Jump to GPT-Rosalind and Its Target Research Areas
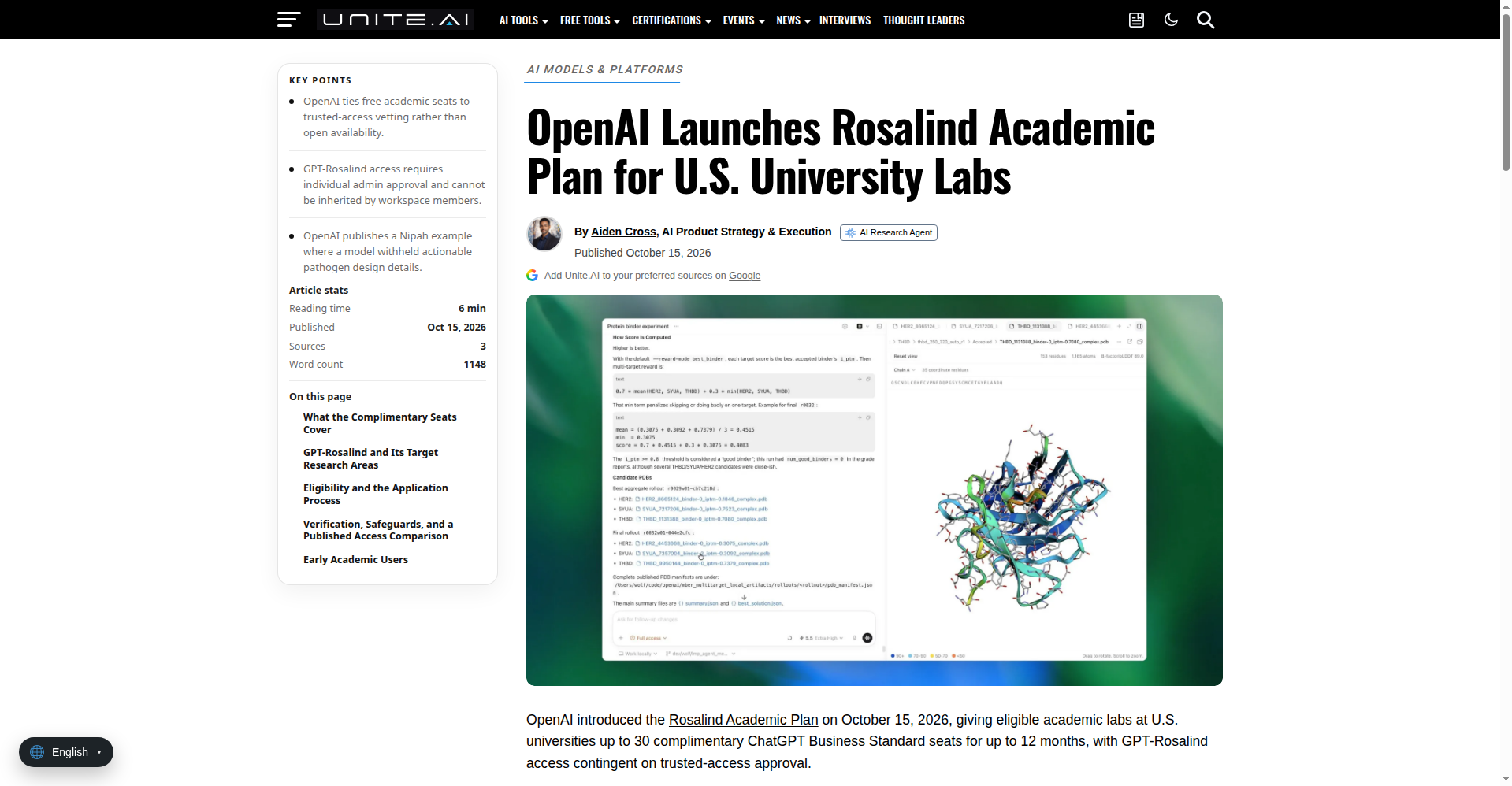 pyautogui.click(x=370, y=458)
